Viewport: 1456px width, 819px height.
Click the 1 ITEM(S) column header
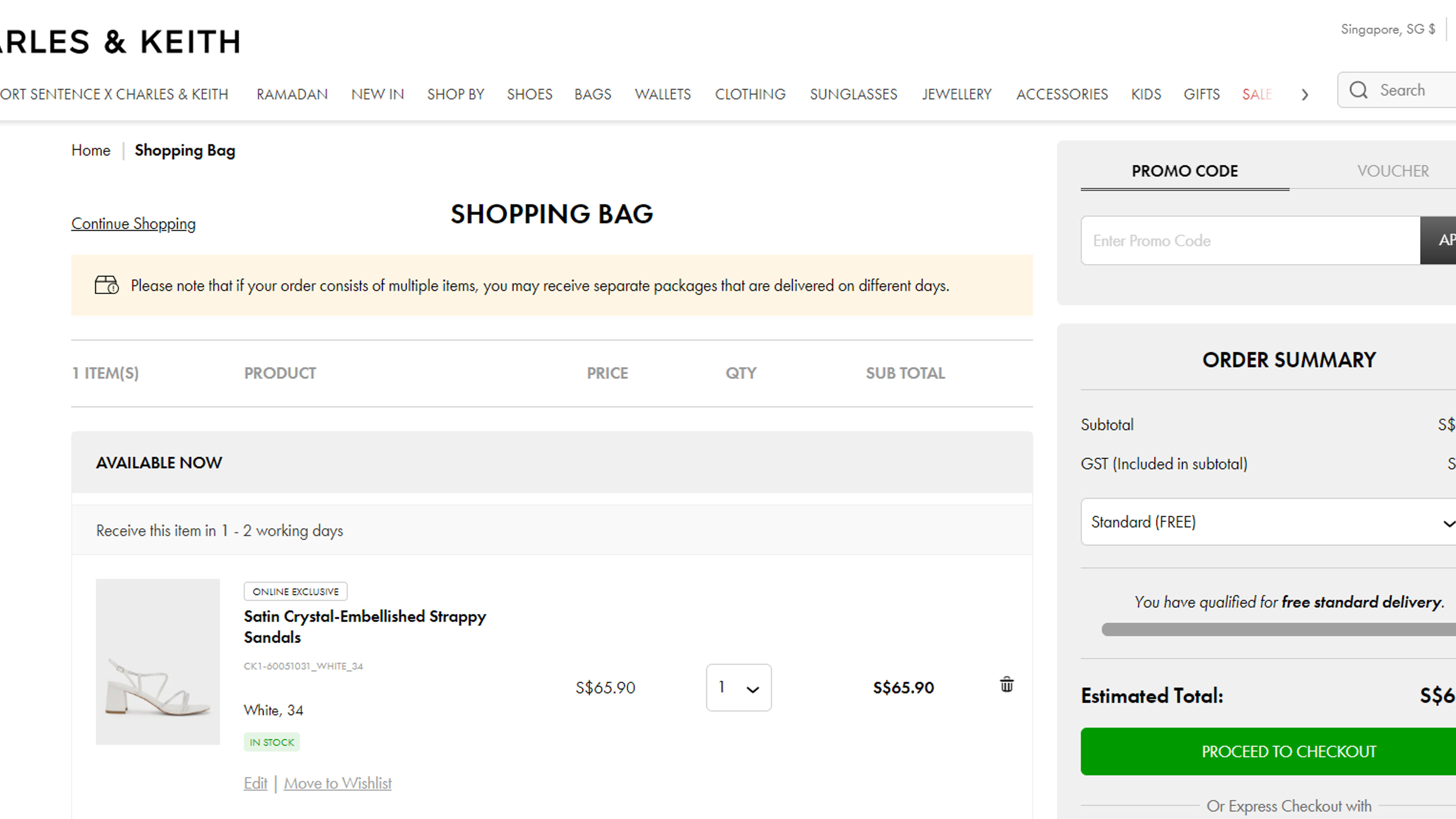[x=106, y=373]
